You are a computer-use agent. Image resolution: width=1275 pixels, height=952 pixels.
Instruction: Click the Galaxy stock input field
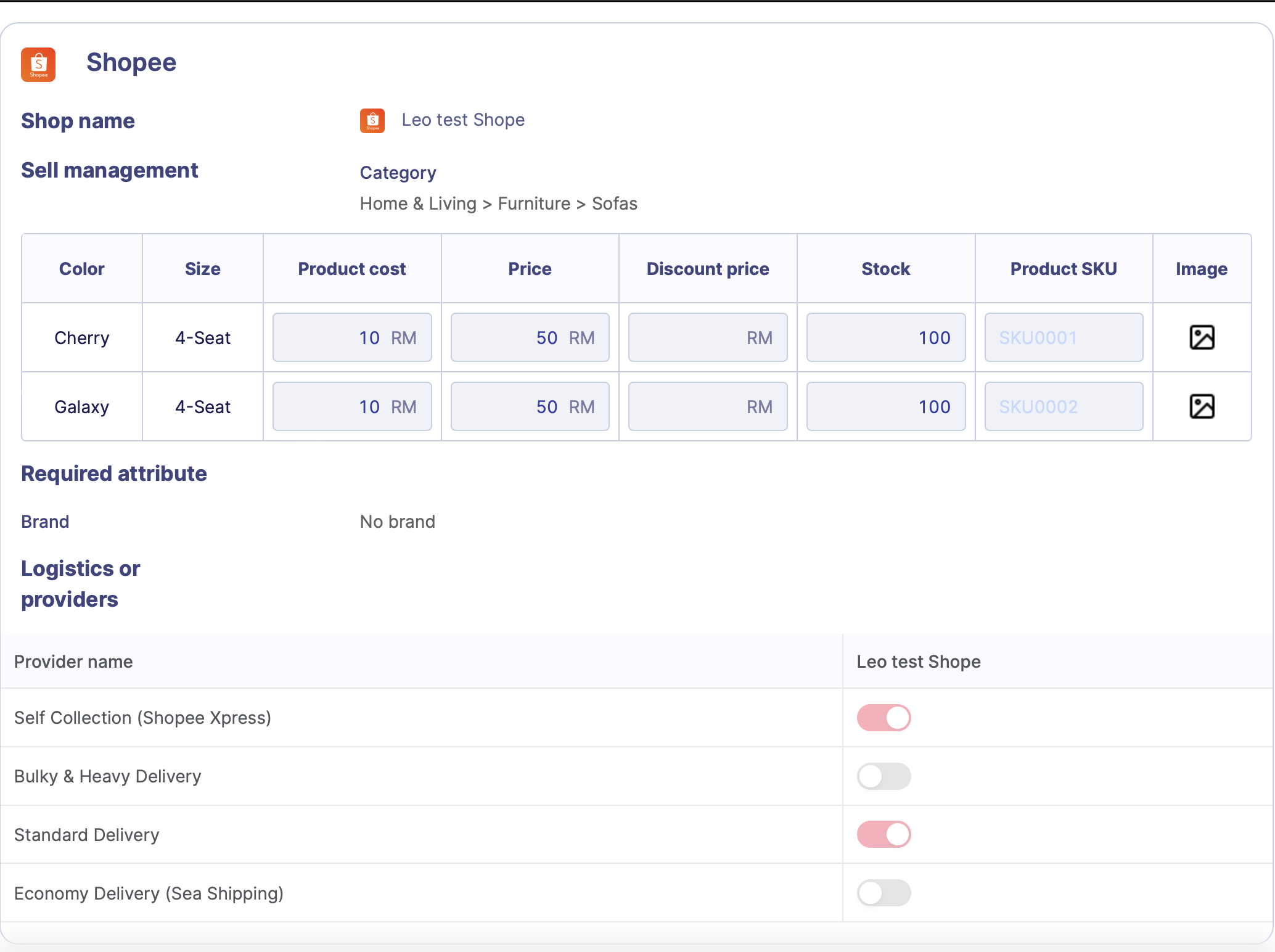point(885,406)
